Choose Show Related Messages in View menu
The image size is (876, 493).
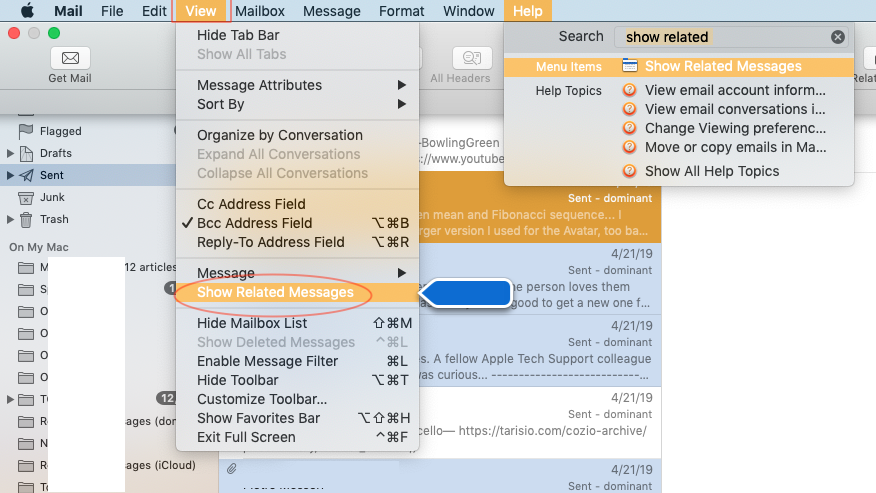pyautogui.click(x=297, y=292)
